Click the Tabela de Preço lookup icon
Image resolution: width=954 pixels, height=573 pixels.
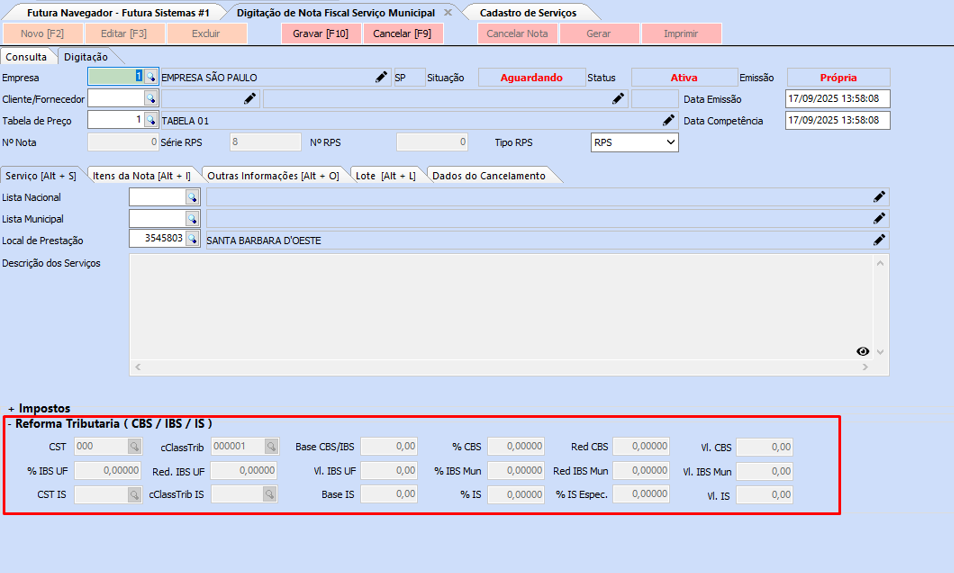click(151, 120)
